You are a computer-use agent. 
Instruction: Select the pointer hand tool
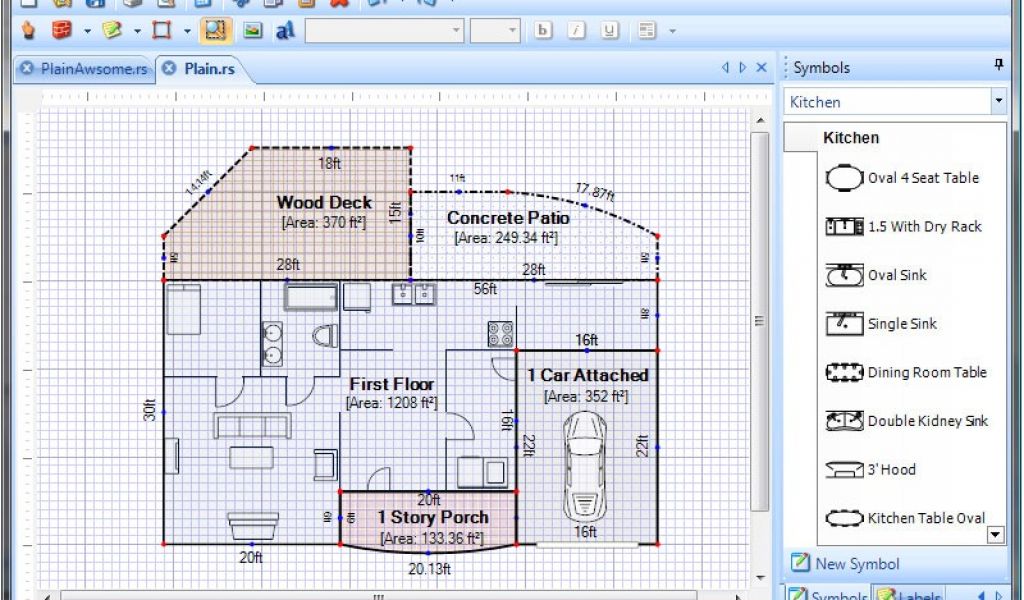28,30
